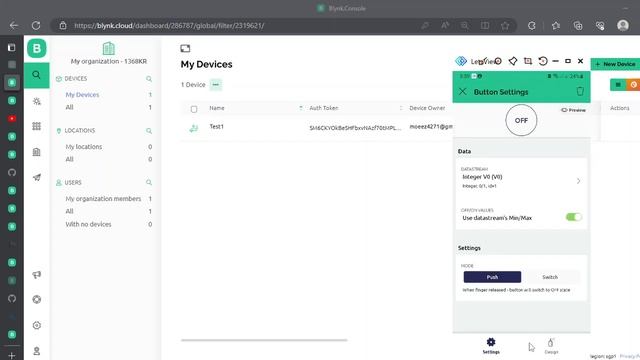Select Switch mode
640x360 pixels.
(550, 277)
